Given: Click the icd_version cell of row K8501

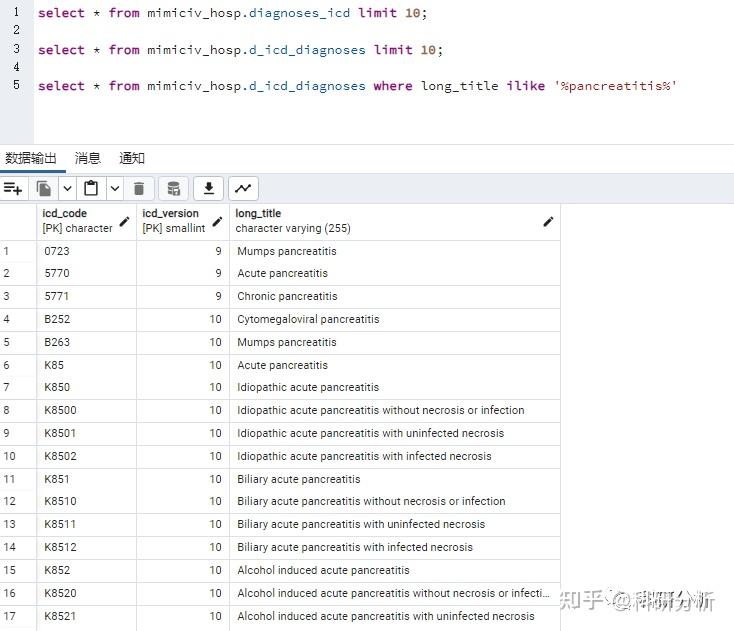Looking at the screenshot, I should pos(183,434).
